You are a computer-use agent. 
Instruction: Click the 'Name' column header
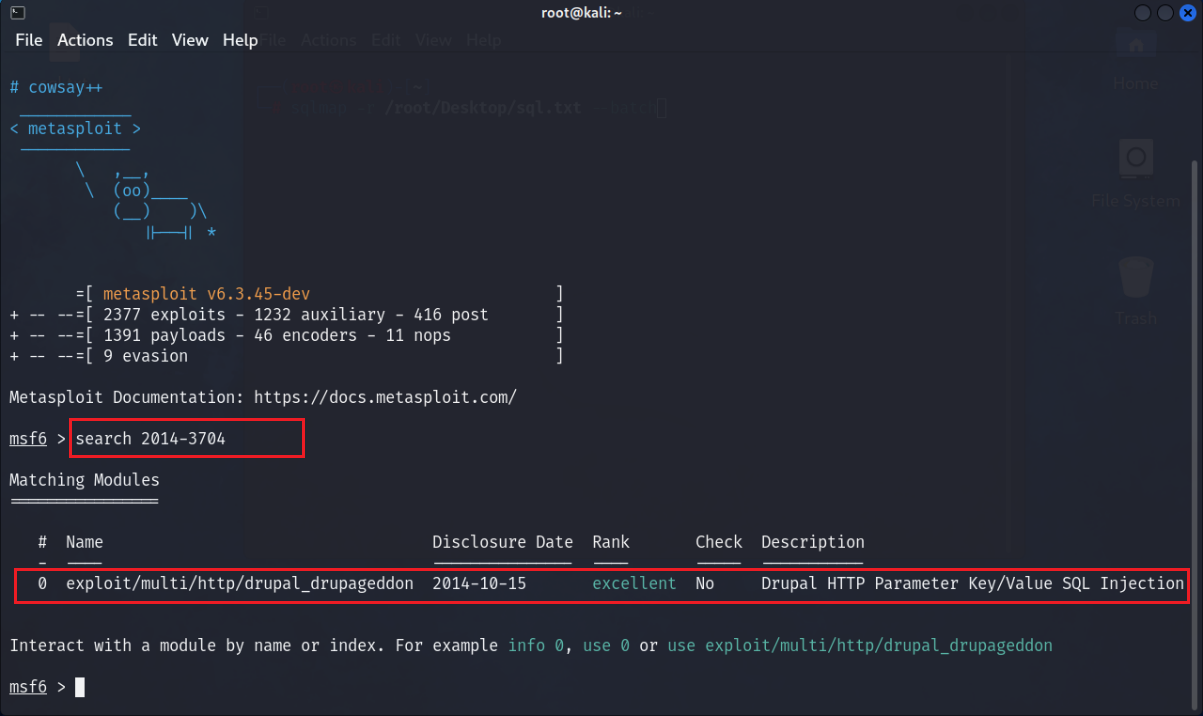(85, 542)
